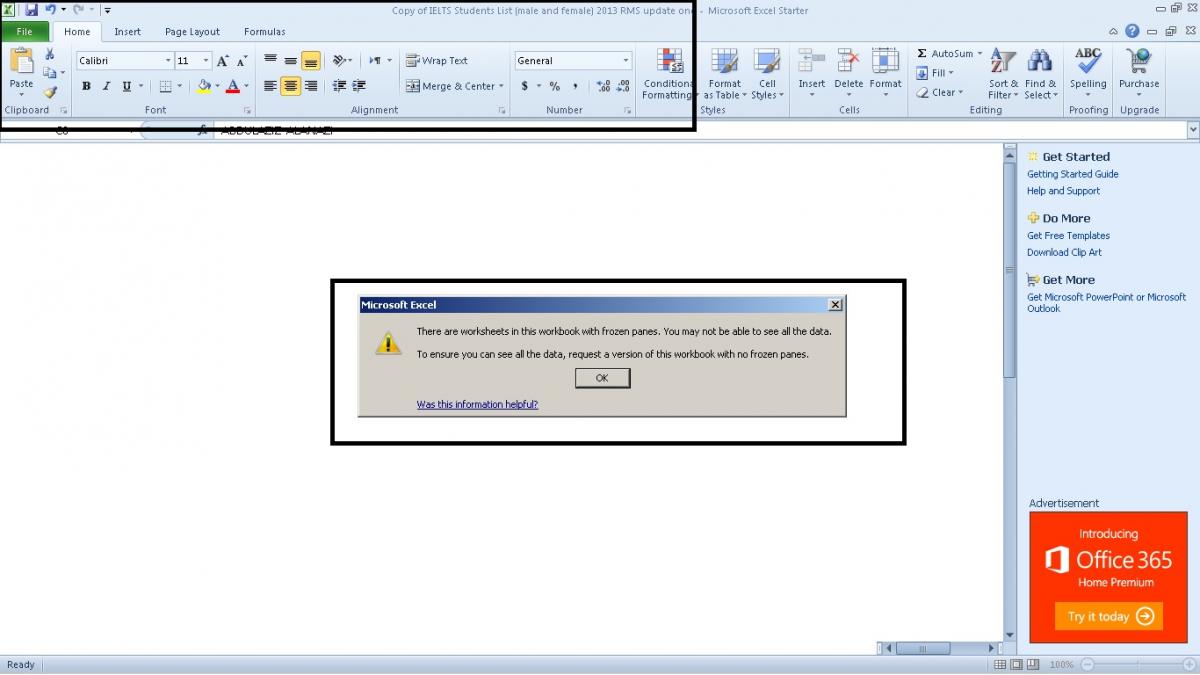This screenshot has width=1200, height=675.
Task: Switch to the Insert tab
Action: coord(127,32)
